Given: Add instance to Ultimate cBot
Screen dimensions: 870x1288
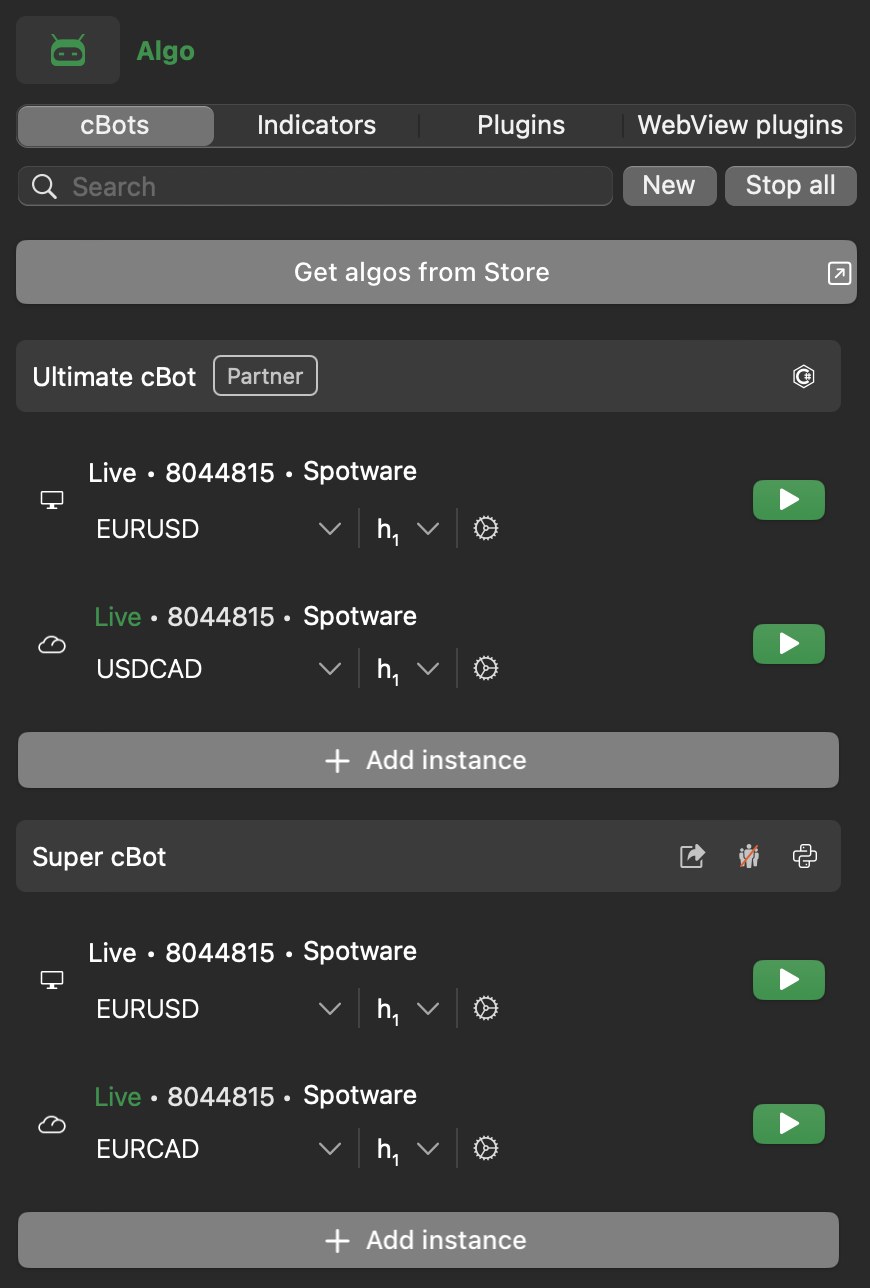Looking at the screenshot, I should [x=428, y=760].
